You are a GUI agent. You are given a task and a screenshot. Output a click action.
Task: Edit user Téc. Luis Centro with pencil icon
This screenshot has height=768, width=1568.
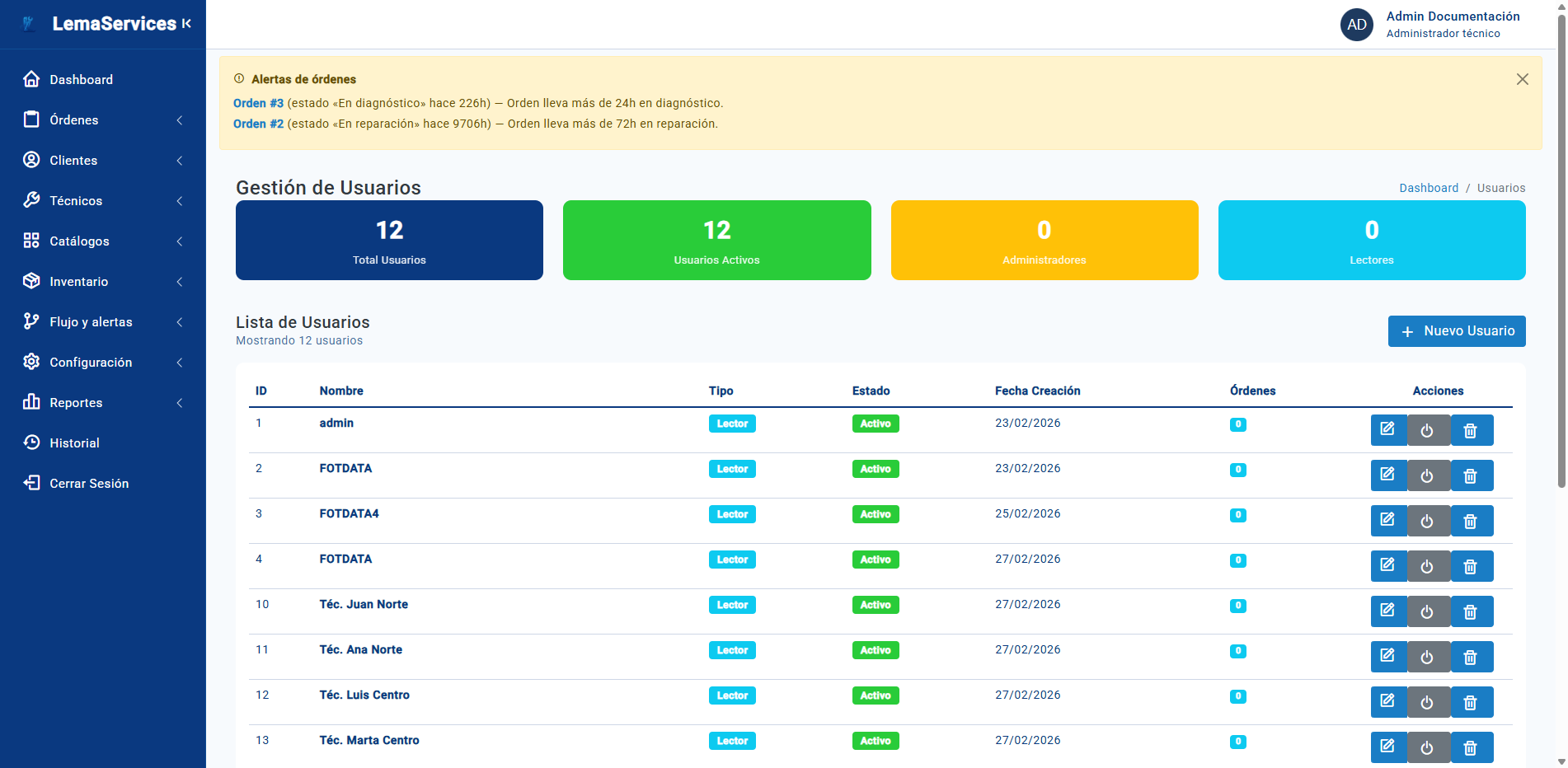[1388, 702]
